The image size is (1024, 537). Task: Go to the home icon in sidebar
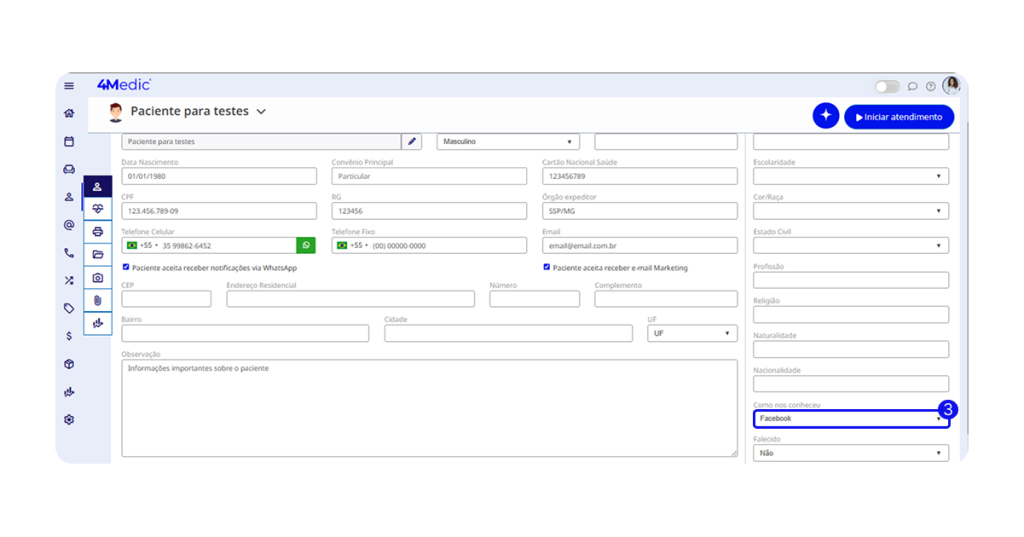pos(69,114)
